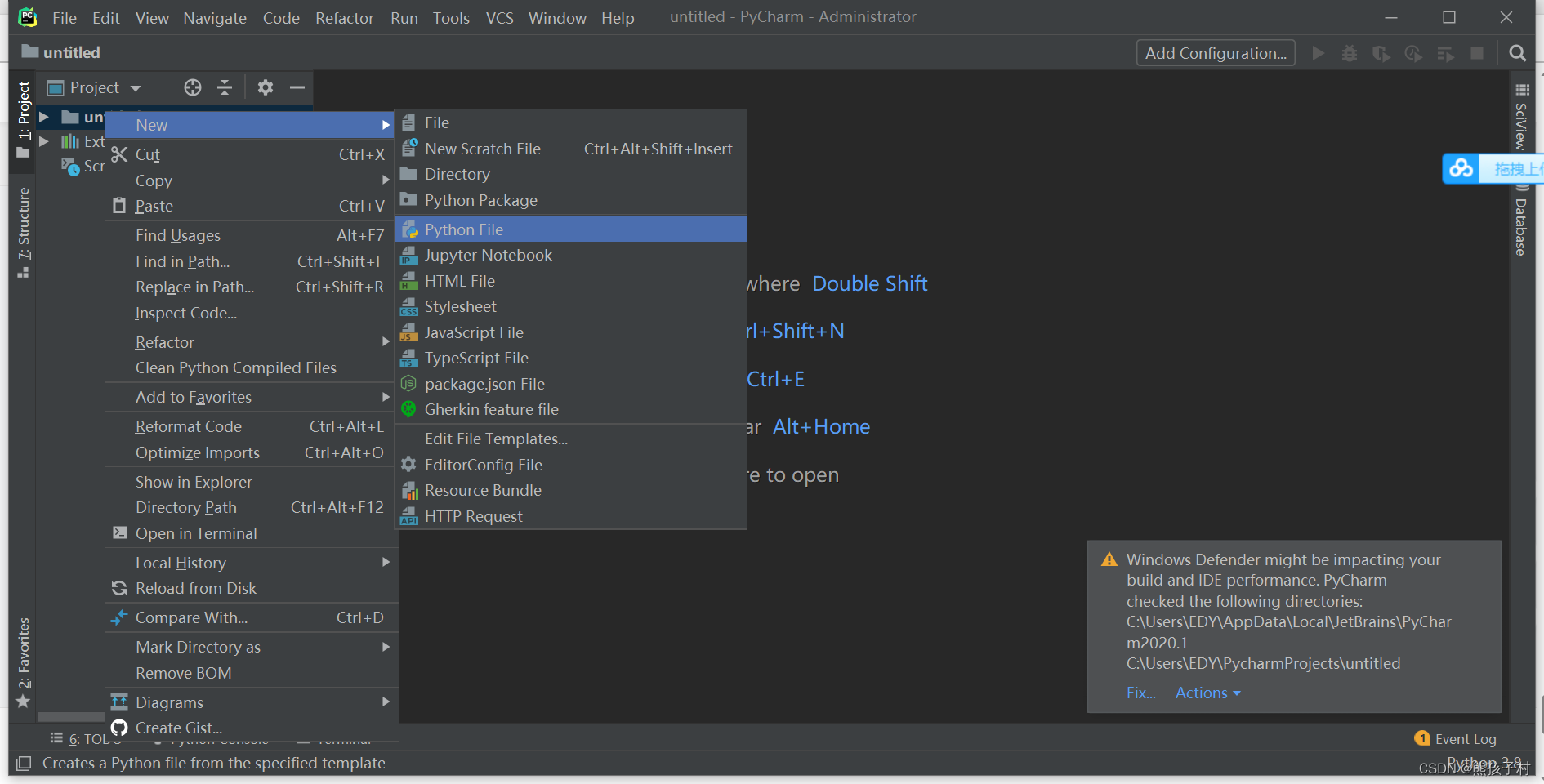Hide the Project panel with minus icon
Screen dimensions: 1544x784
[297, 87]
